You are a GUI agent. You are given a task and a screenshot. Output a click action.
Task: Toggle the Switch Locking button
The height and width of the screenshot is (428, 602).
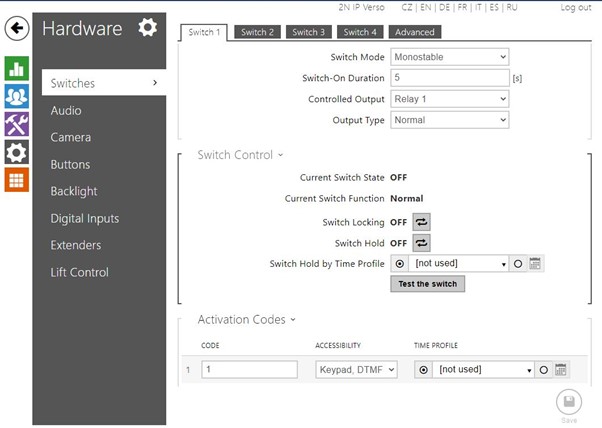click(x=421, y=222)
